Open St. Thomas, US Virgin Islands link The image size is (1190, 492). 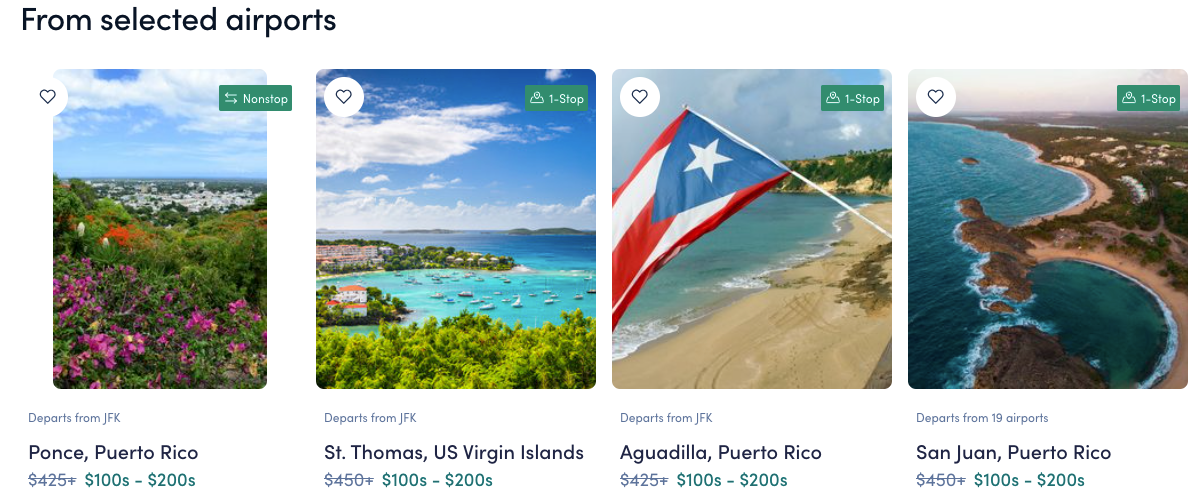(x=454, y=453)
